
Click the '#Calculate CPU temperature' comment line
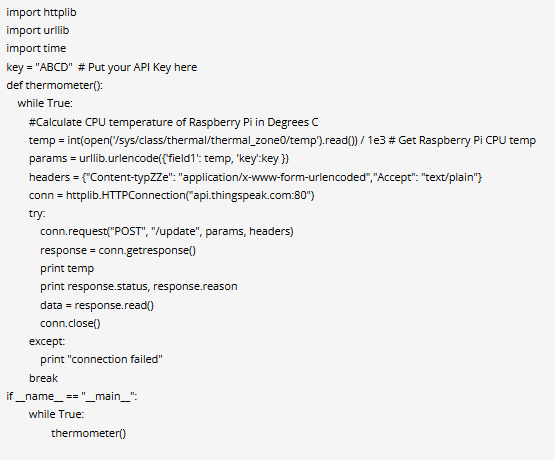[x=173, y=122]
